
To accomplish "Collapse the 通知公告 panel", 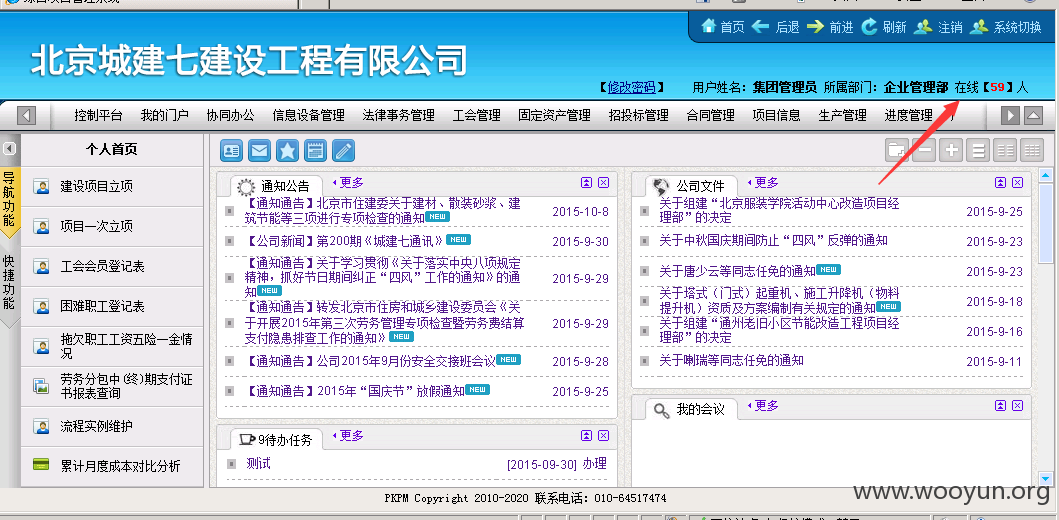I will pos(586,182).
